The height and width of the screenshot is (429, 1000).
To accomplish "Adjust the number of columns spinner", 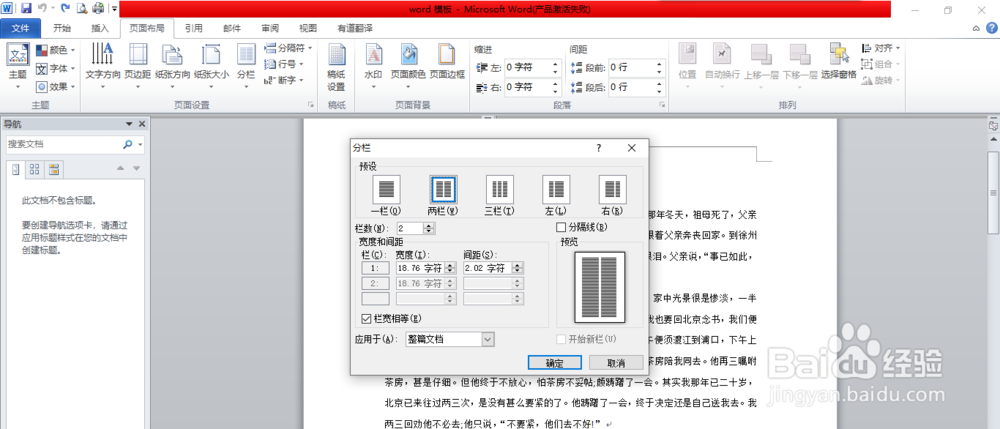I will click(x=429, y=228).
